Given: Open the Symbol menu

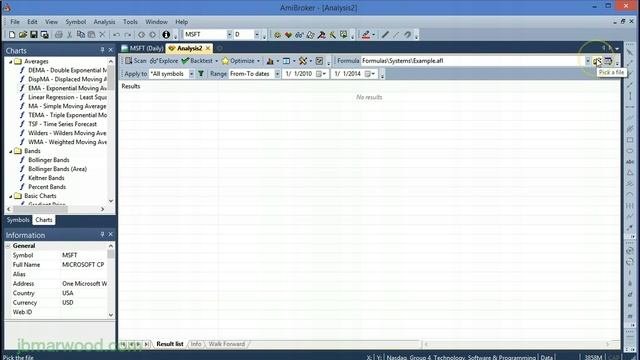Looking at the screenshot, I should tap(76, 22).
